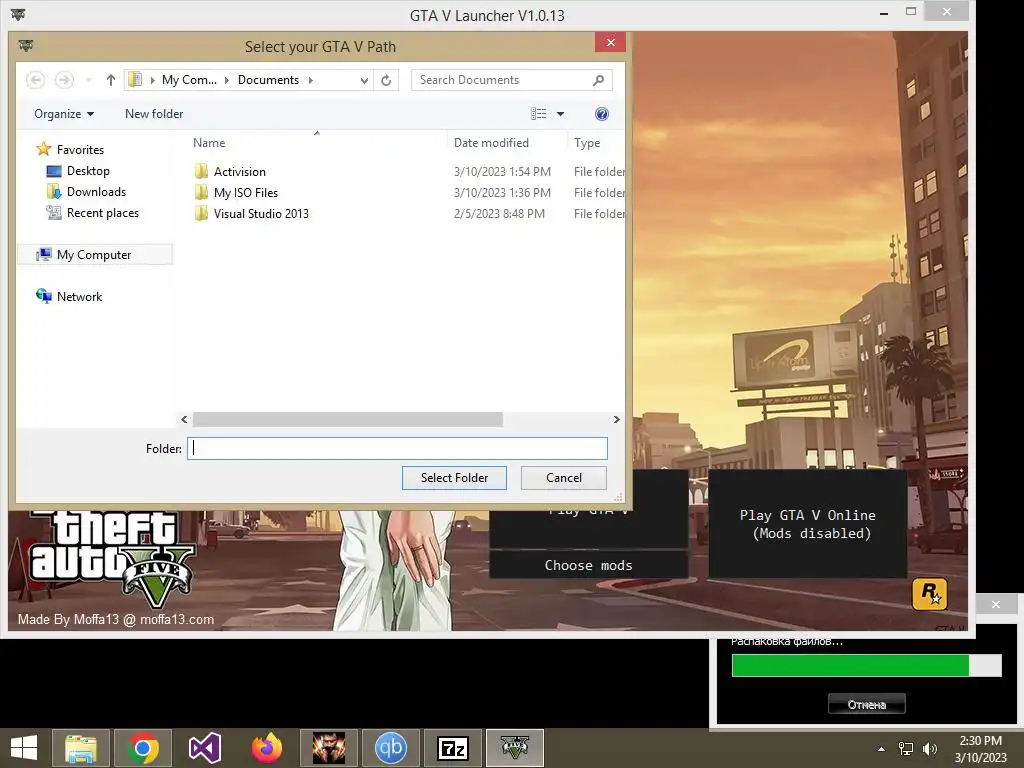Image resolution: width=1024 pixels, height=768 pixels.
Task: Select Favorites in navigation pane
Action: [x=80, y=150]
